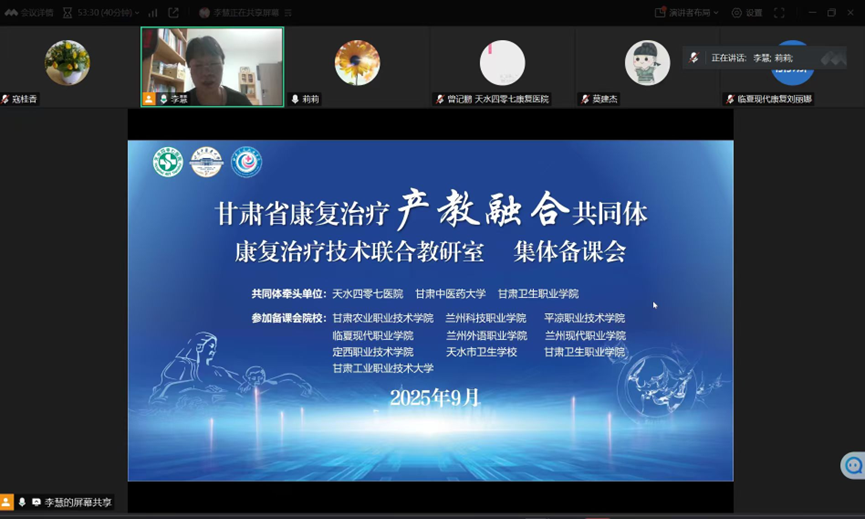Click the 李慧的屏幕共享 label
This screenshot has width=865, height=519.
click(x=78, y=502)
